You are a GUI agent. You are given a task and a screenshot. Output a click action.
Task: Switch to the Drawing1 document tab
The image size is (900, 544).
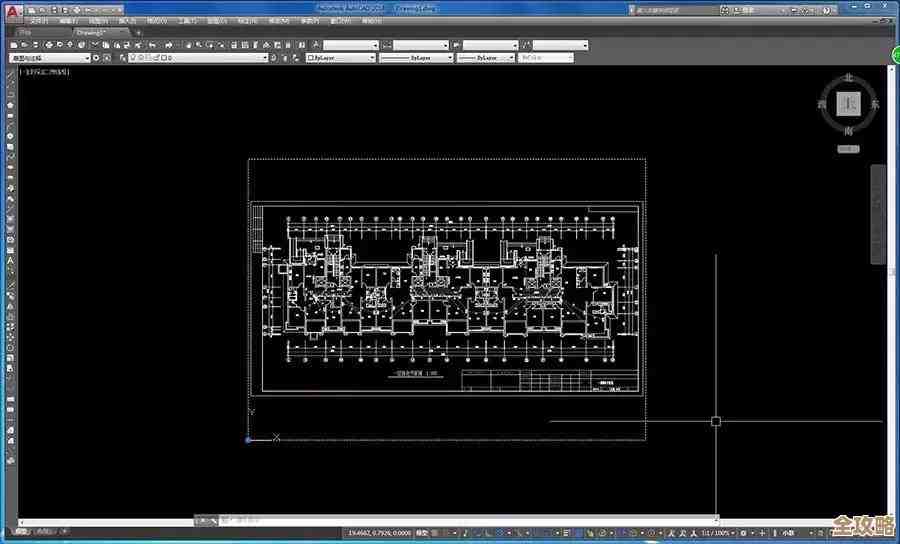tap(93, 32)
